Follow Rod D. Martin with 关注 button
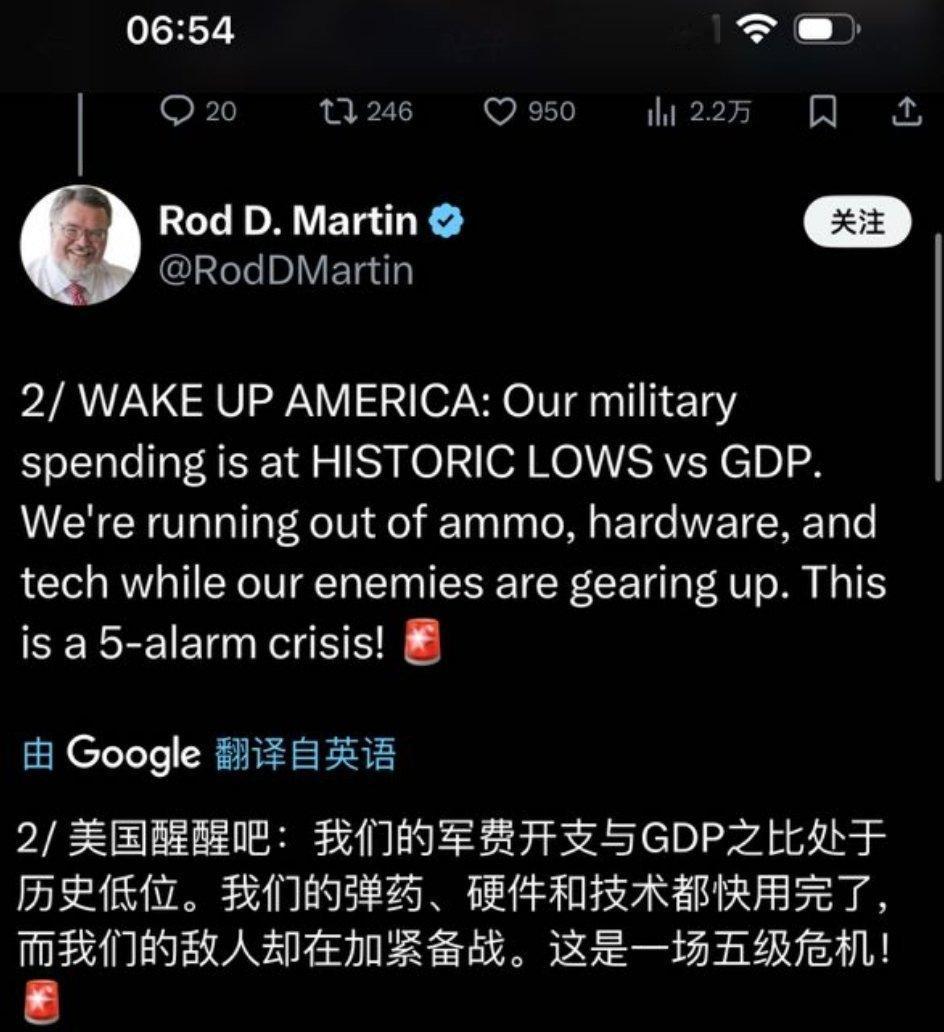The height and width of the screenshot is (1032, 944). (x=857, y=222)
